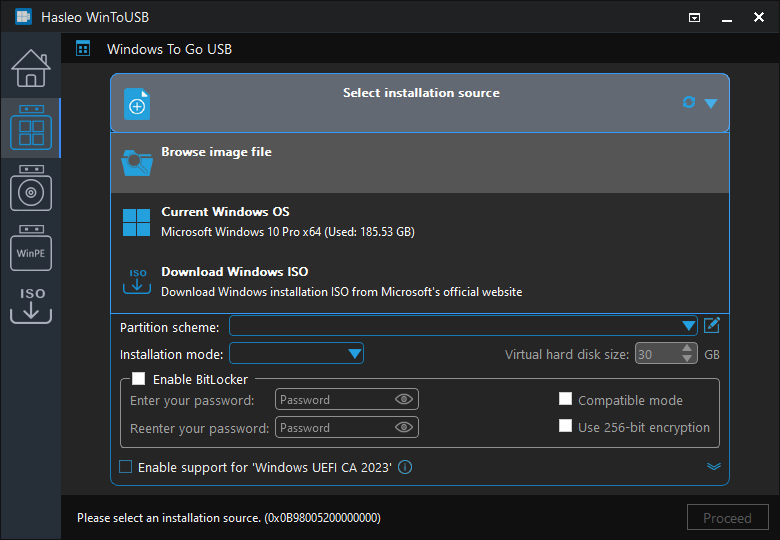The height and width of the screenshot is (540, 780).
Task: Click the virtual hard disk size field
Action: 658,354
